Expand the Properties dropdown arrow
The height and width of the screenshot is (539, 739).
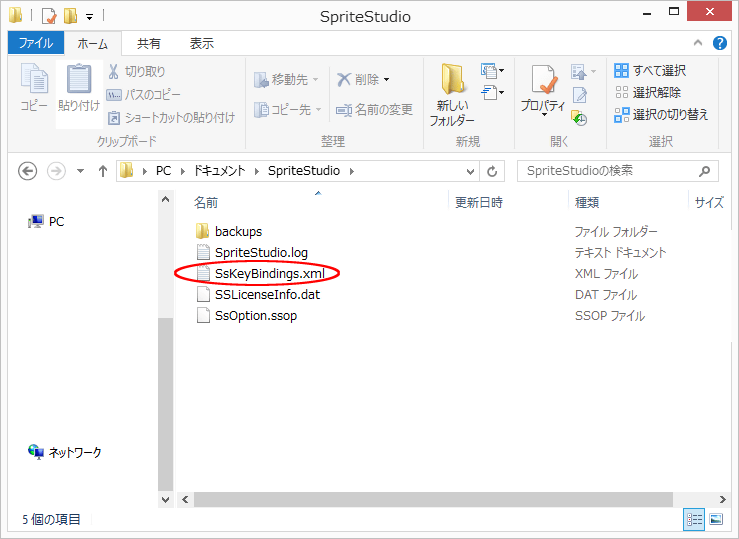(x=544, y=114)
